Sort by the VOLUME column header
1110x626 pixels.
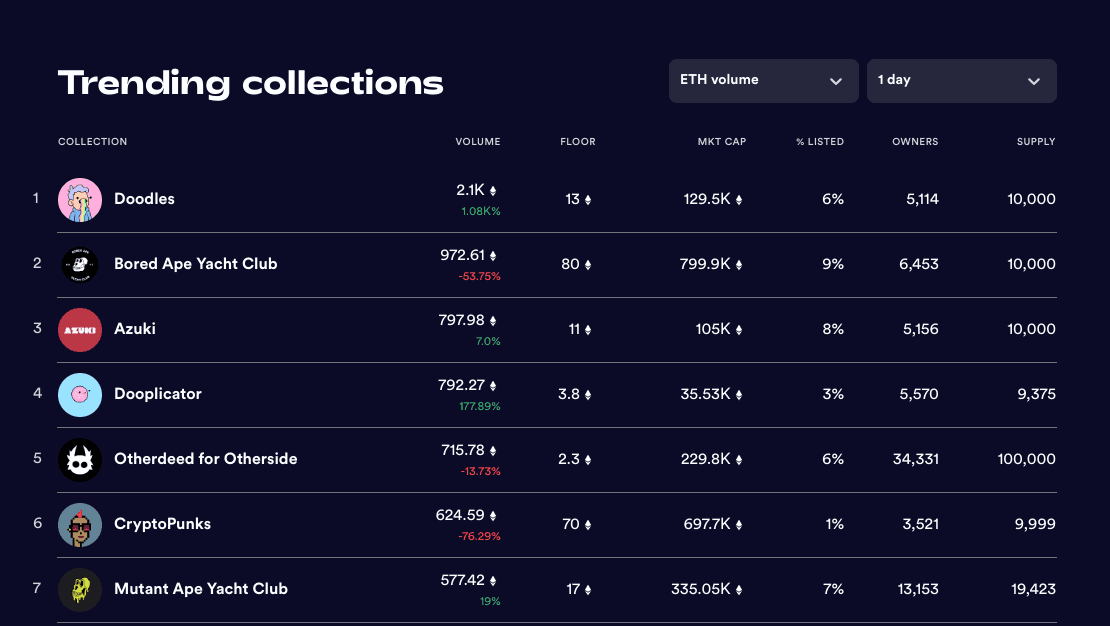(x=477, y=142)
